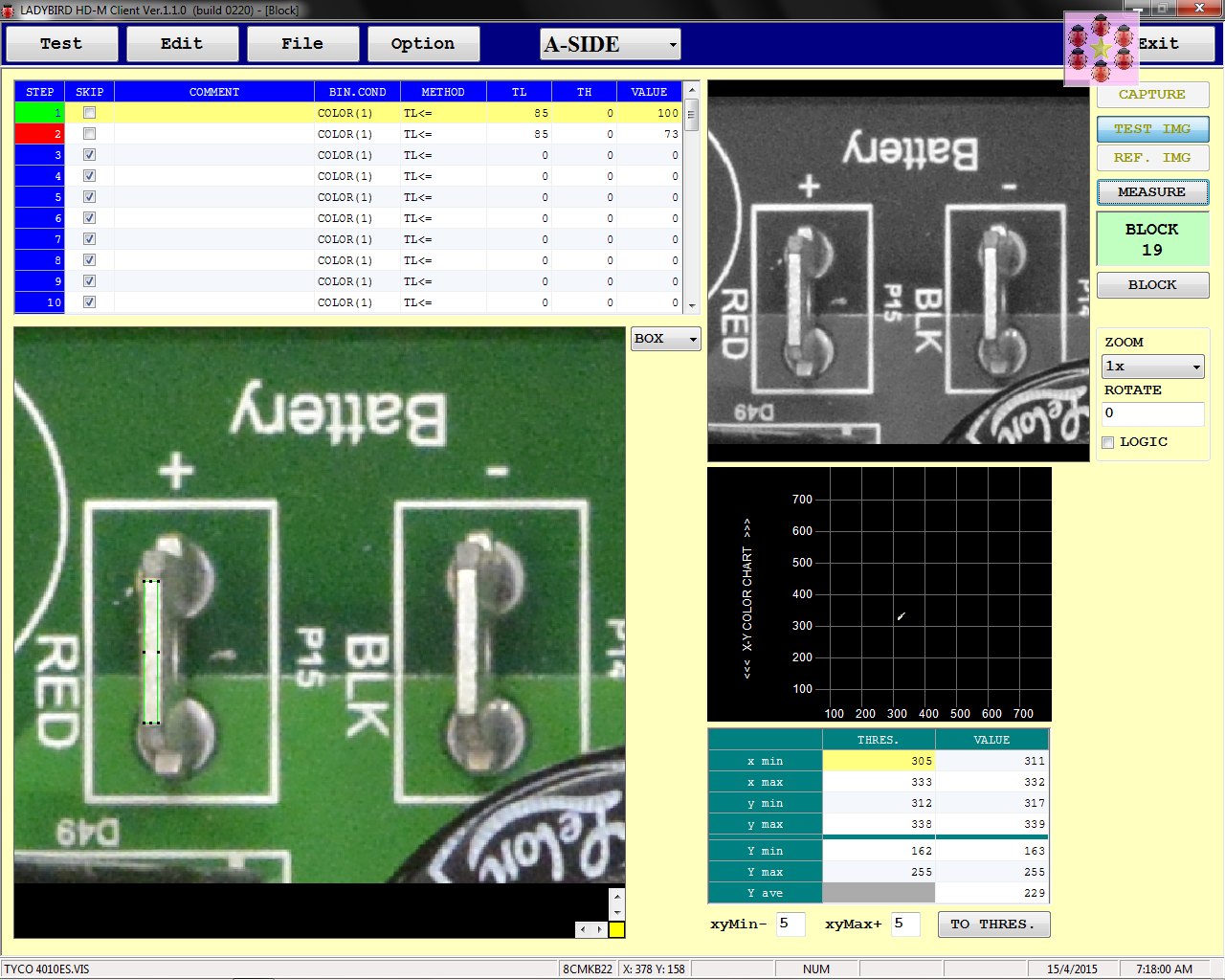Viewport: 1225px width, 980px height.
Task: Click the METHOD column header
Action: tap(443, 92)
